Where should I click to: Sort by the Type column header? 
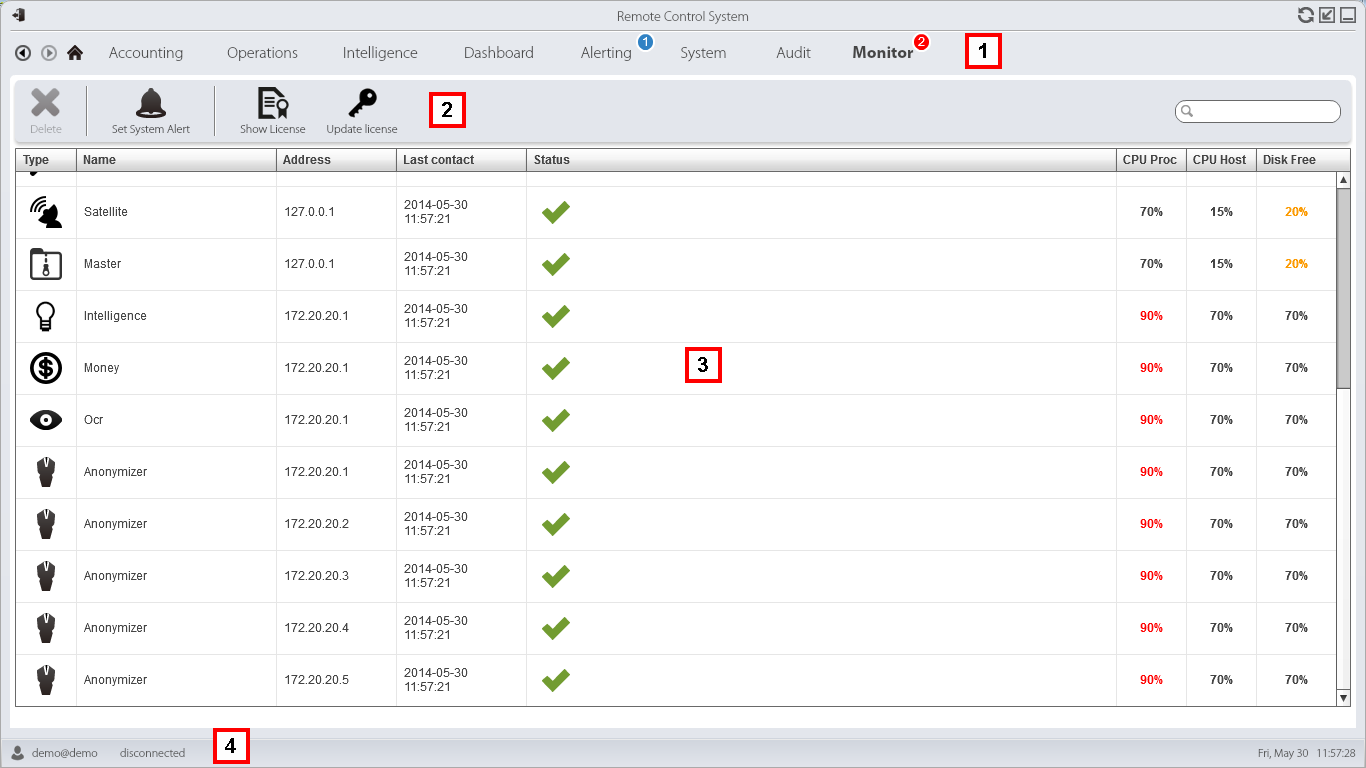[46, 160]
